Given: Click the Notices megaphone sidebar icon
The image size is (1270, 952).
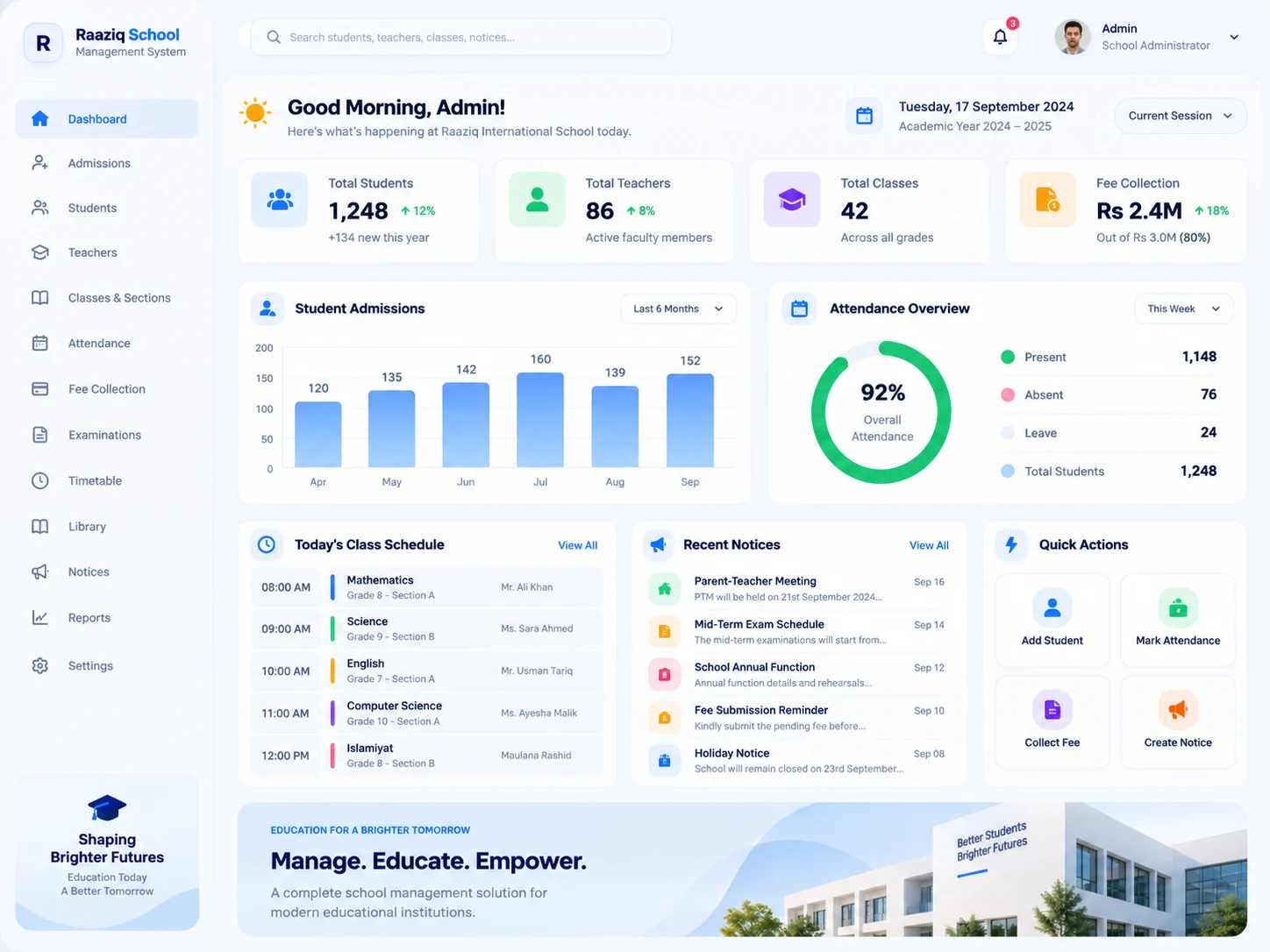Looking at the screenshot, I should coord(39,572).
